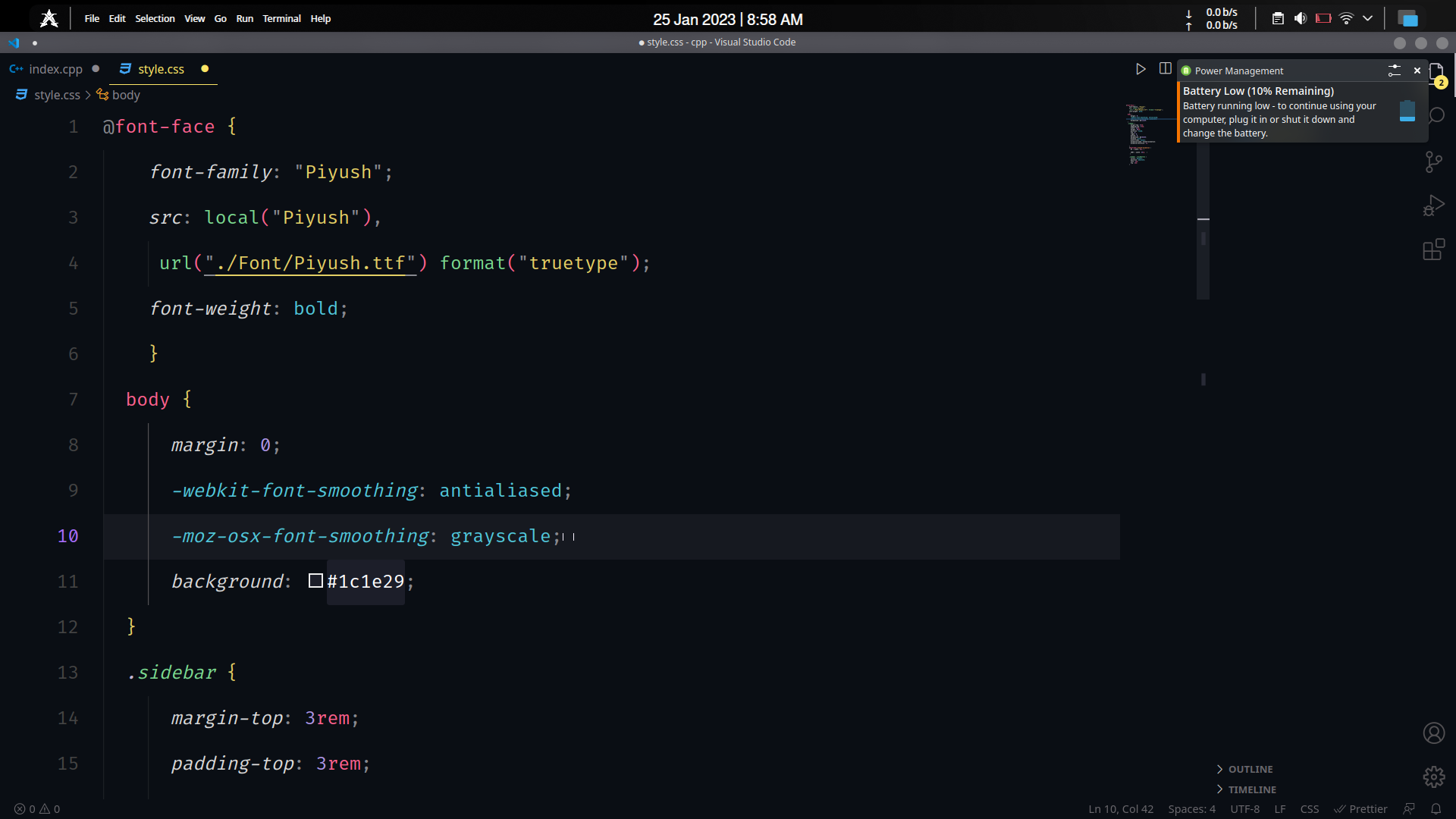Open the Search view in activity bar

pos(1435,116)
